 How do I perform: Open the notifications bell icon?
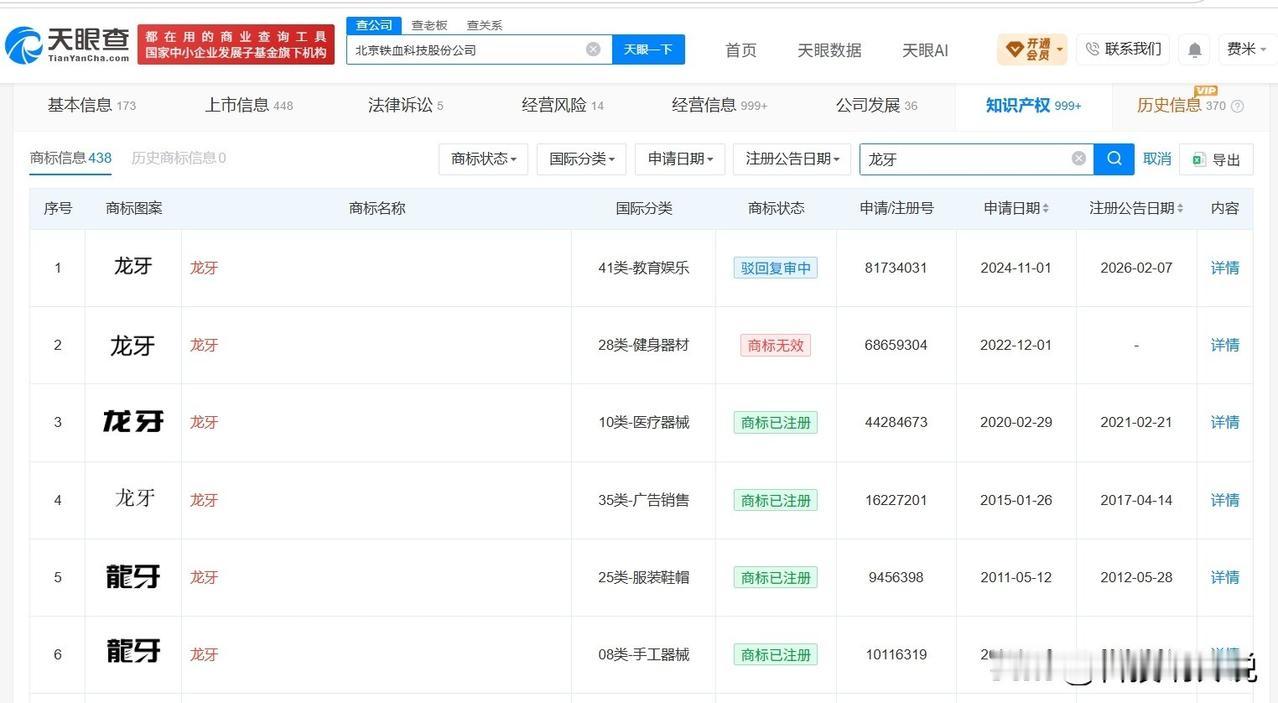click(x=1194, y=49)
